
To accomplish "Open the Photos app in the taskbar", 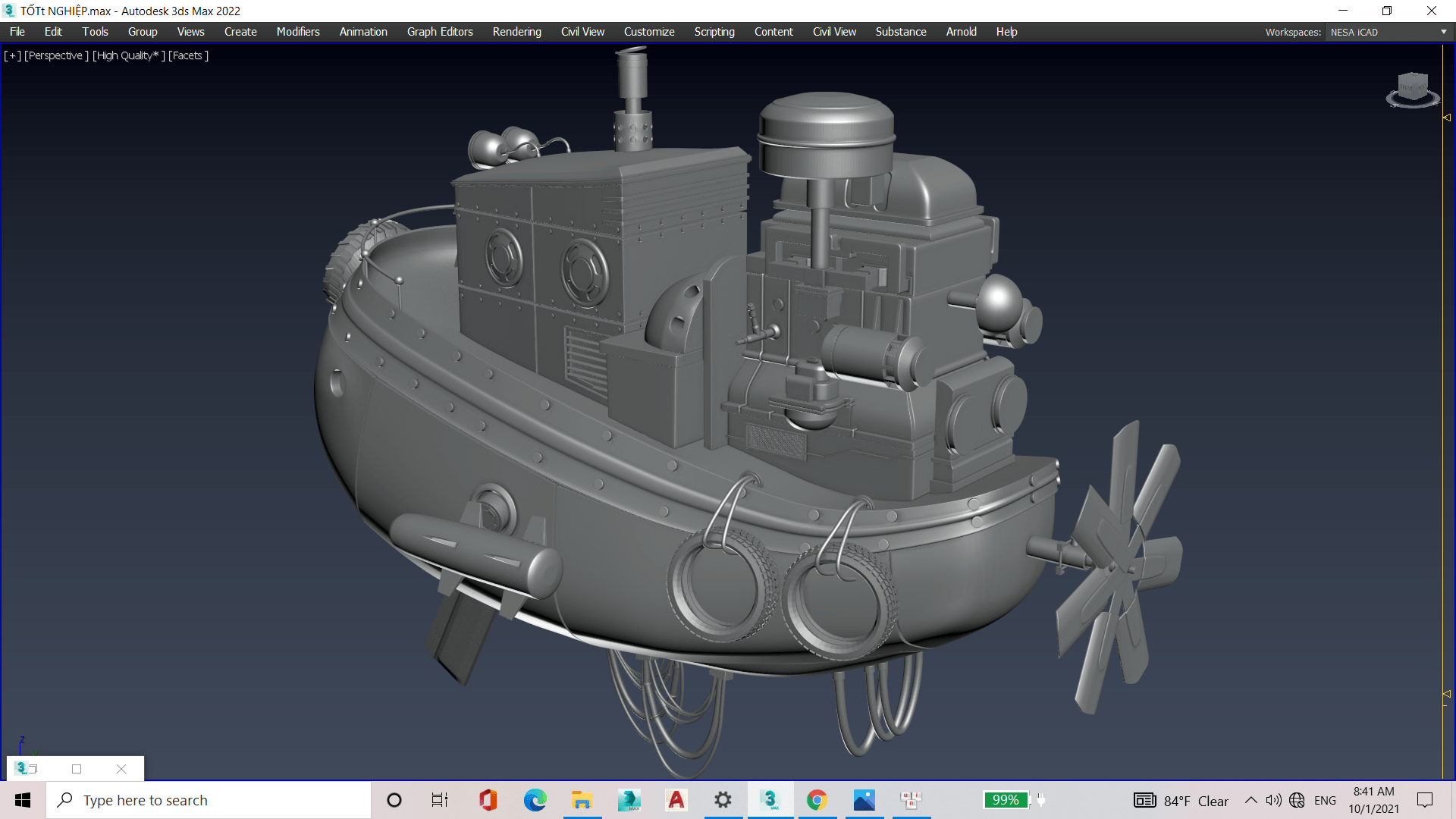I will coord(864,800).
